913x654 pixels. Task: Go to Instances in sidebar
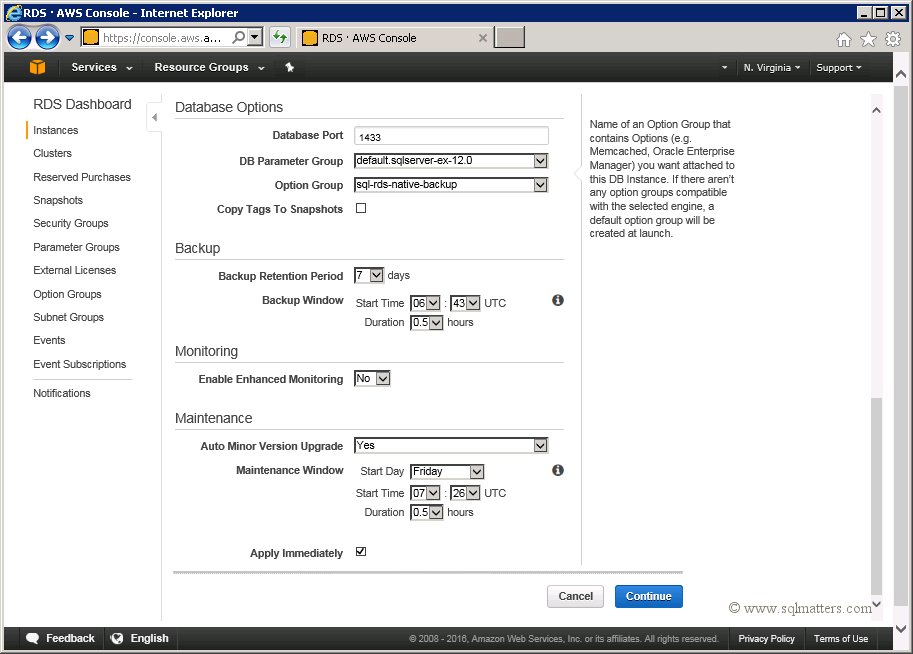[x=55, y=130]
